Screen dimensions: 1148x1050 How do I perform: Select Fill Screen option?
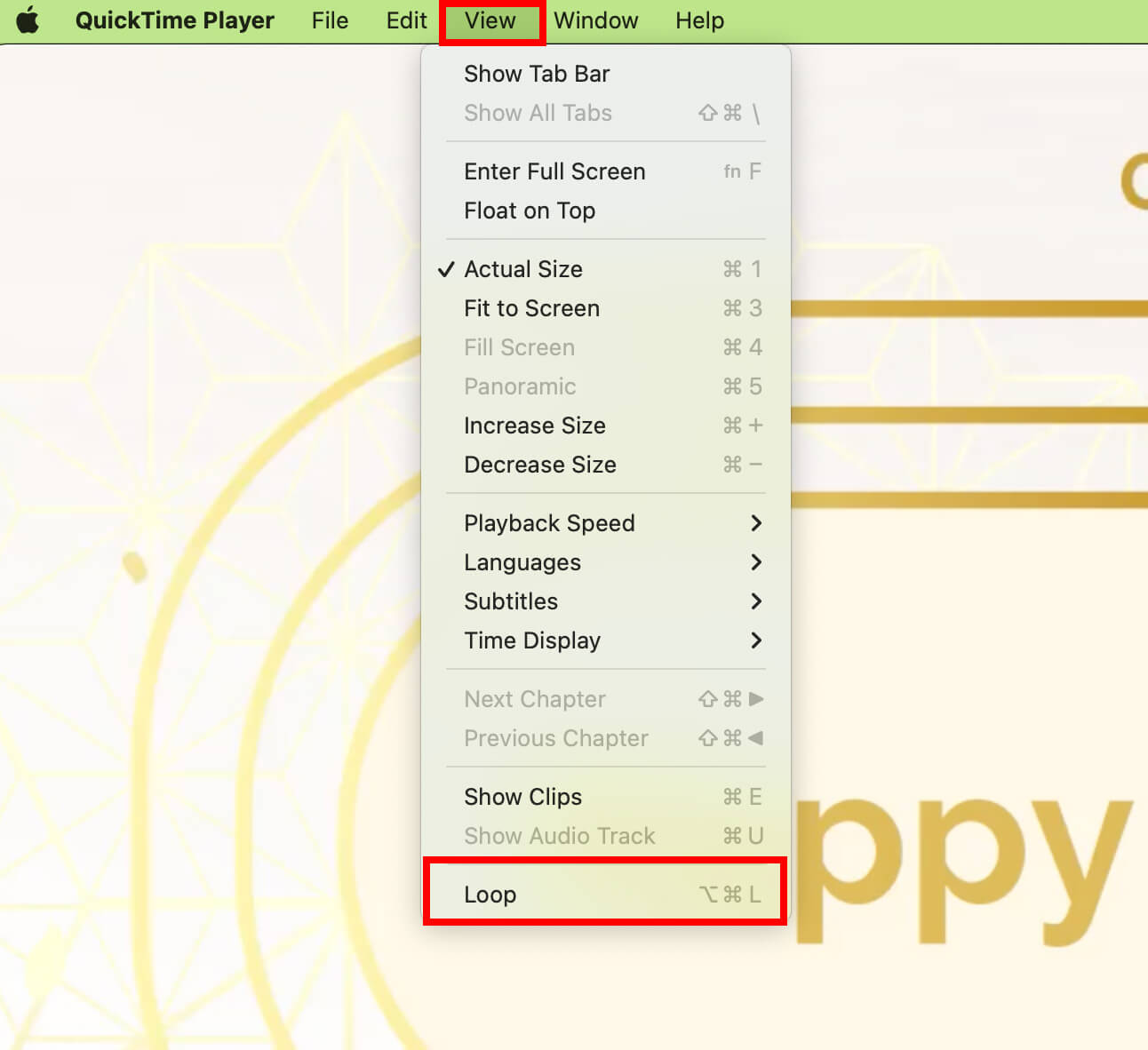tap(606, 347)
